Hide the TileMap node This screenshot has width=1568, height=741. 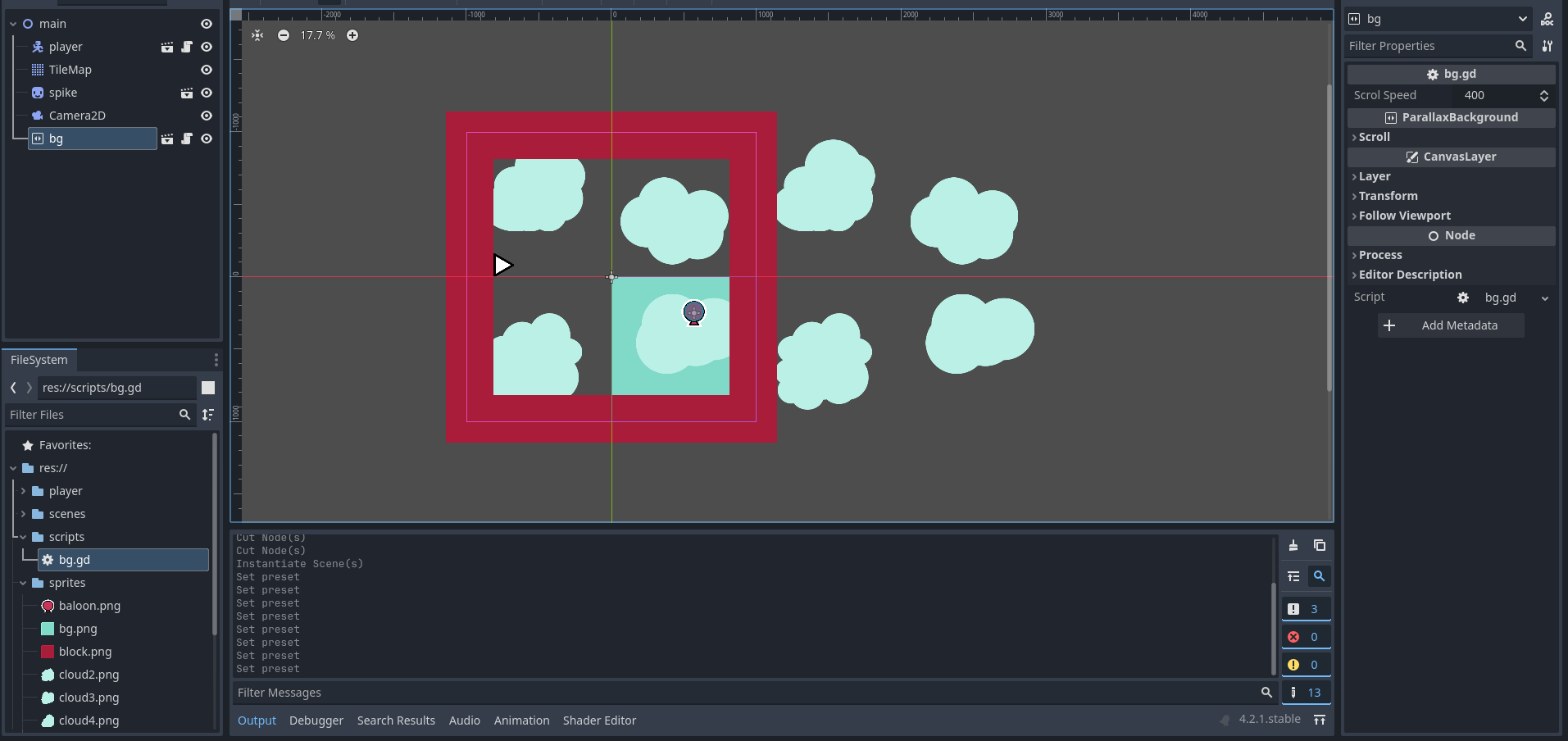(206, 70)
